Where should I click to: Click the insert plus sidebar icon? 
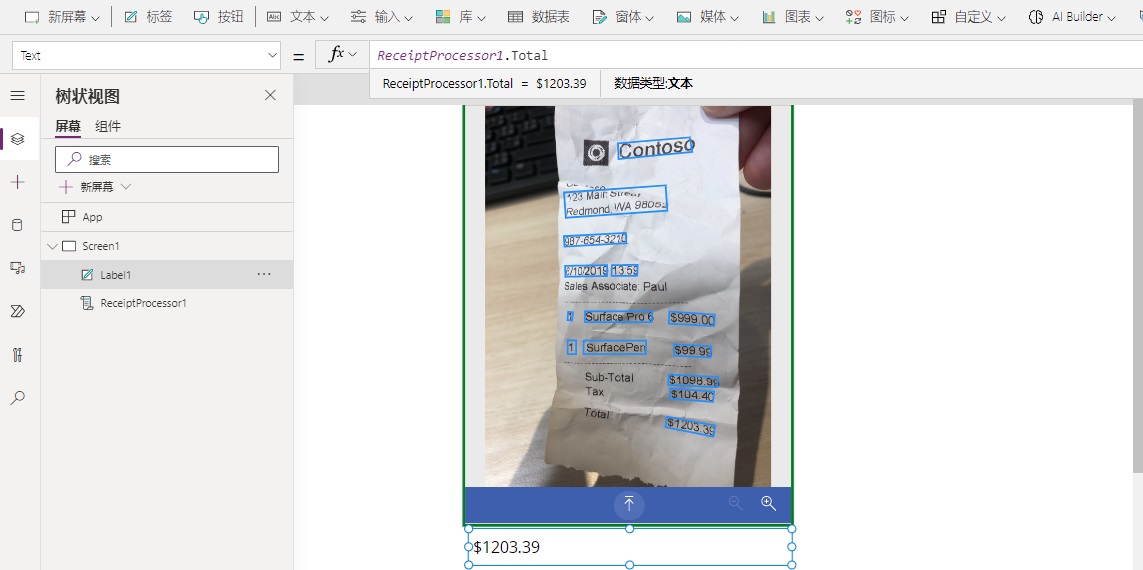18,182
